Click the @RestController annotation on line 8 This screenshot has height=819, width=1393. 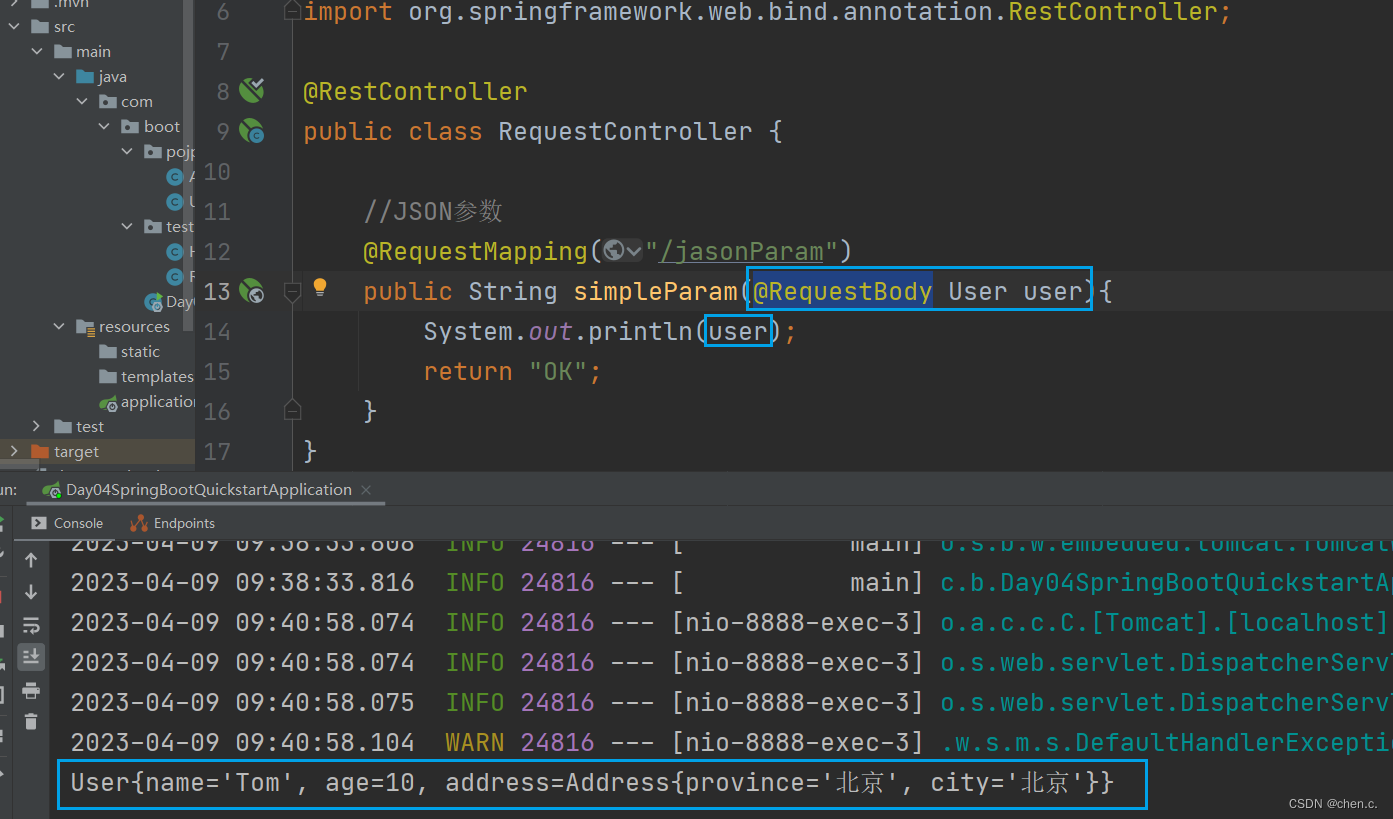coord(415,91)
